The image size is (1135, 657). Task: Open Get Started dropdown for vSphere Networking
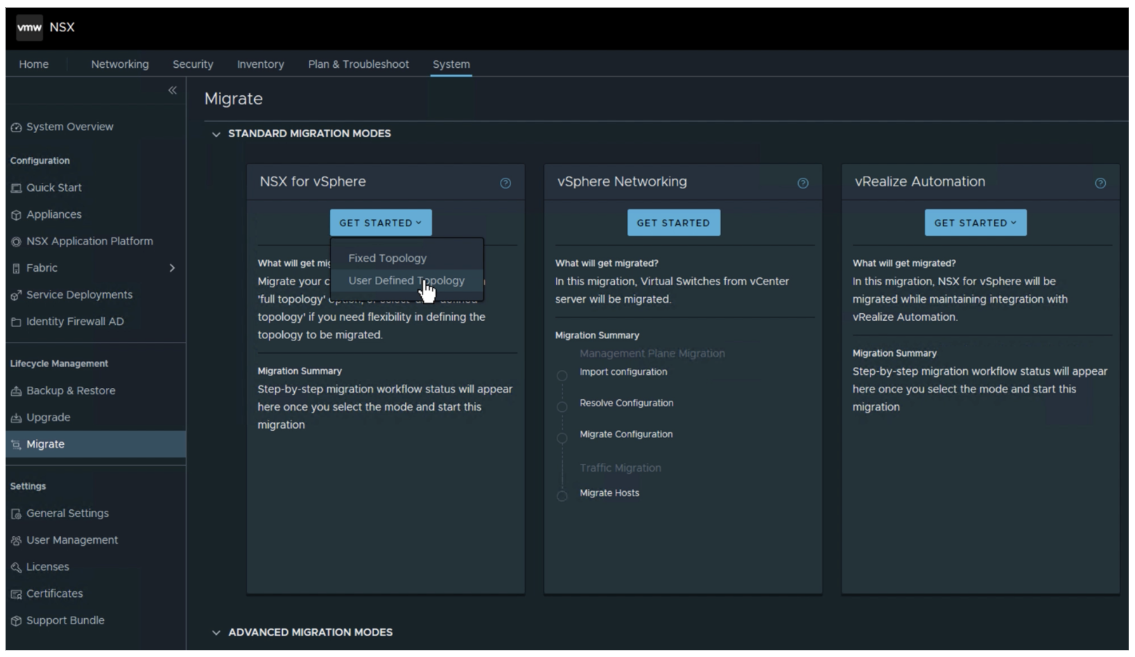point(674,223)
